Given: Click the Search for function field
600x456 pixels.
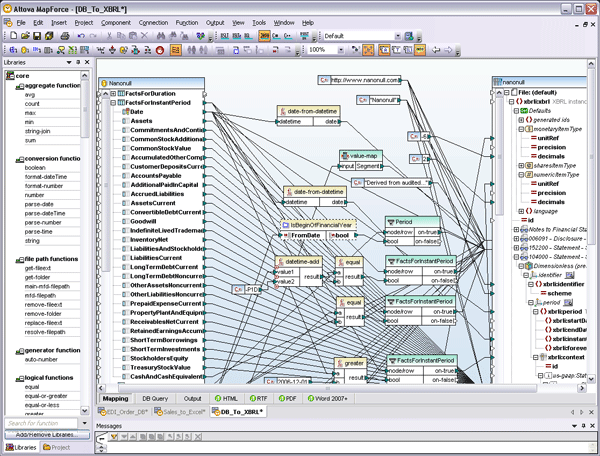Looking at the screenshot, I should (x=35, y=423).
